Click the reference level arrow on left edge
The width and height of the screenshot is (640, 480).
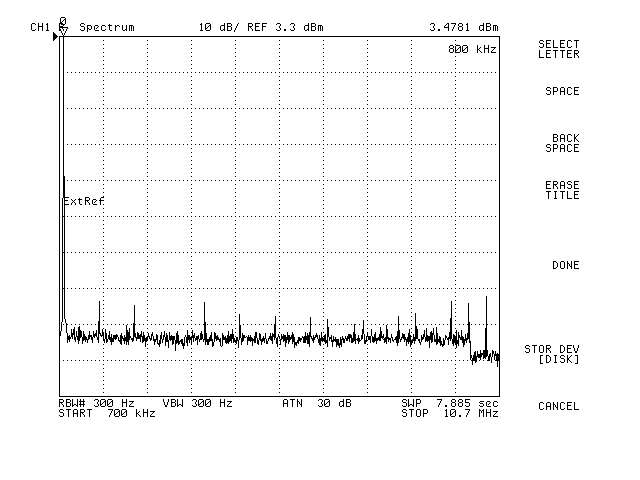point(57,37)
